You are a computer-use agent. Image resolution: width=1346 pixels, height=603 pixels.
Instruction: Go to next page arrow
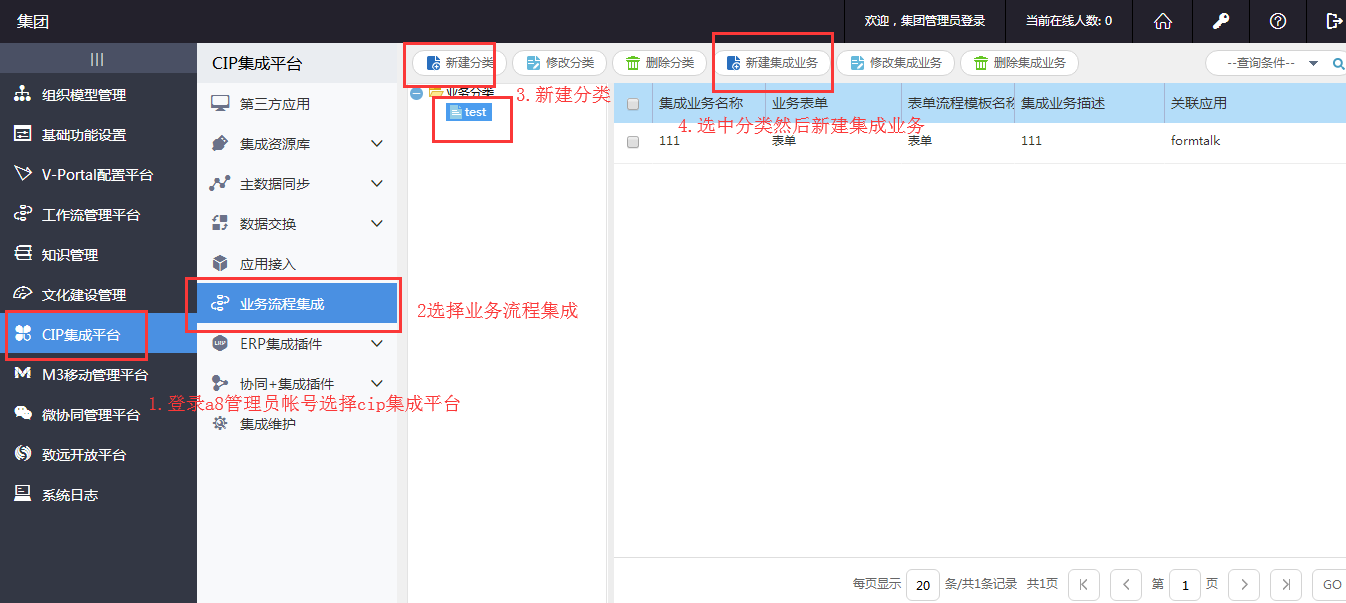[1243, 584]
